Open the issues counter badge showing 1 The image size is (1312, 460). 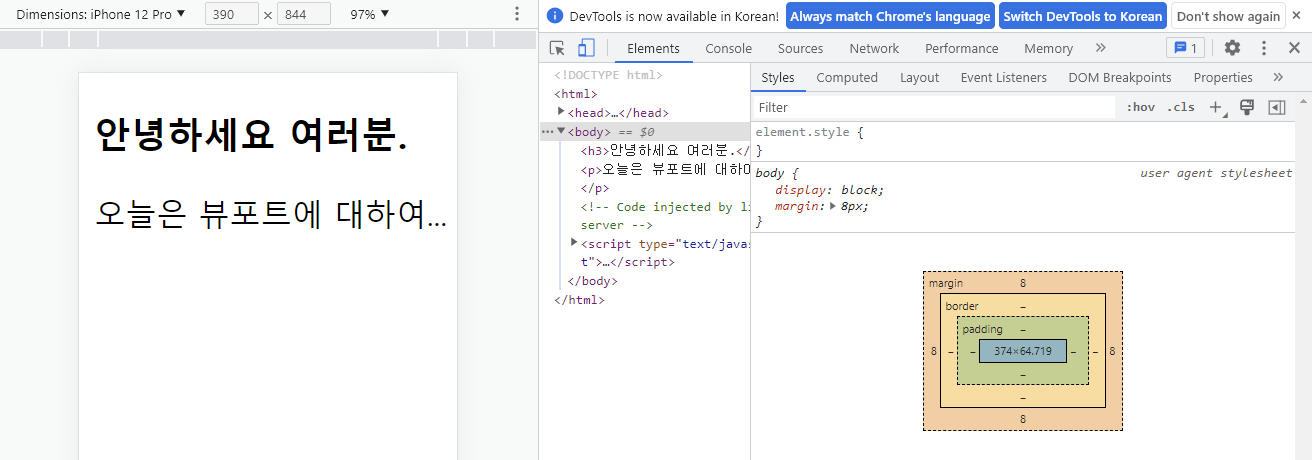[1186, 48]
